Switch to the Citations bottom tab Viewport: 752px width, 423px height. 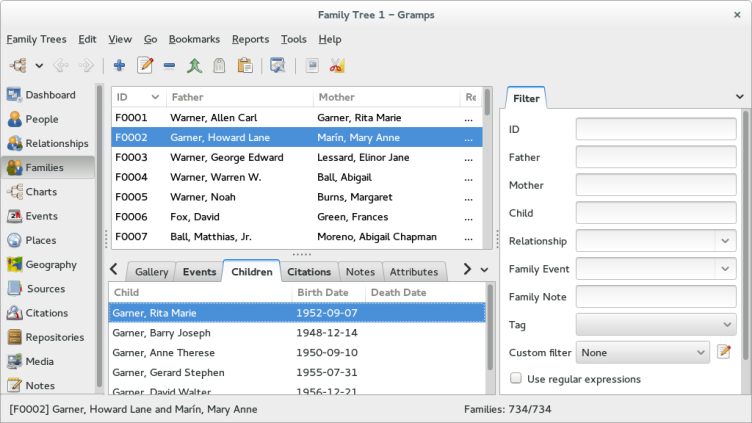pyautogui.click(x=309, y=272)
